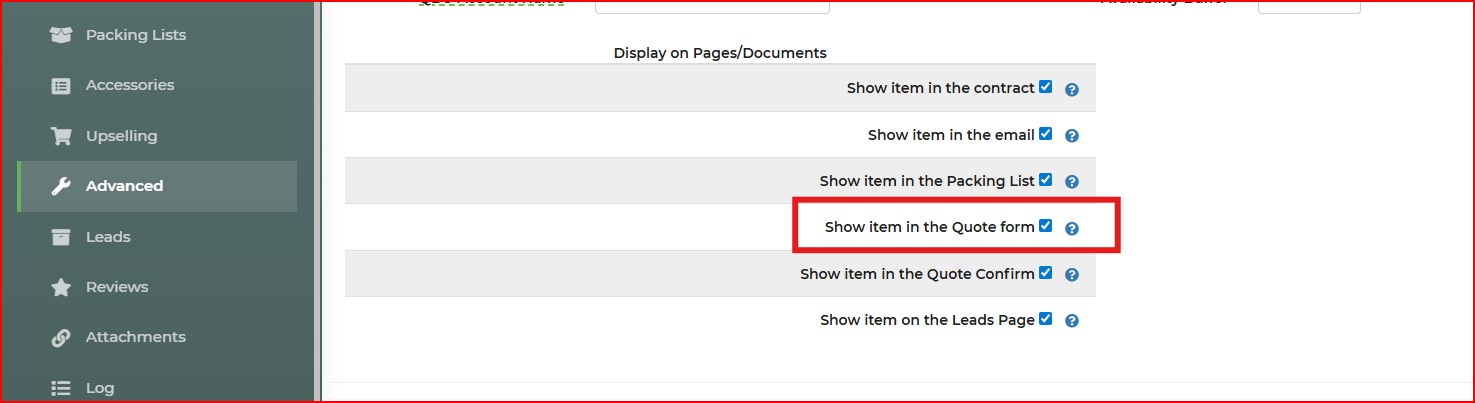Image resolution: width=1475 pixels, height=403 pixels.
Task: Click the Attachments link chain icon
Action: pyautogui.click(x=61, y=338)
